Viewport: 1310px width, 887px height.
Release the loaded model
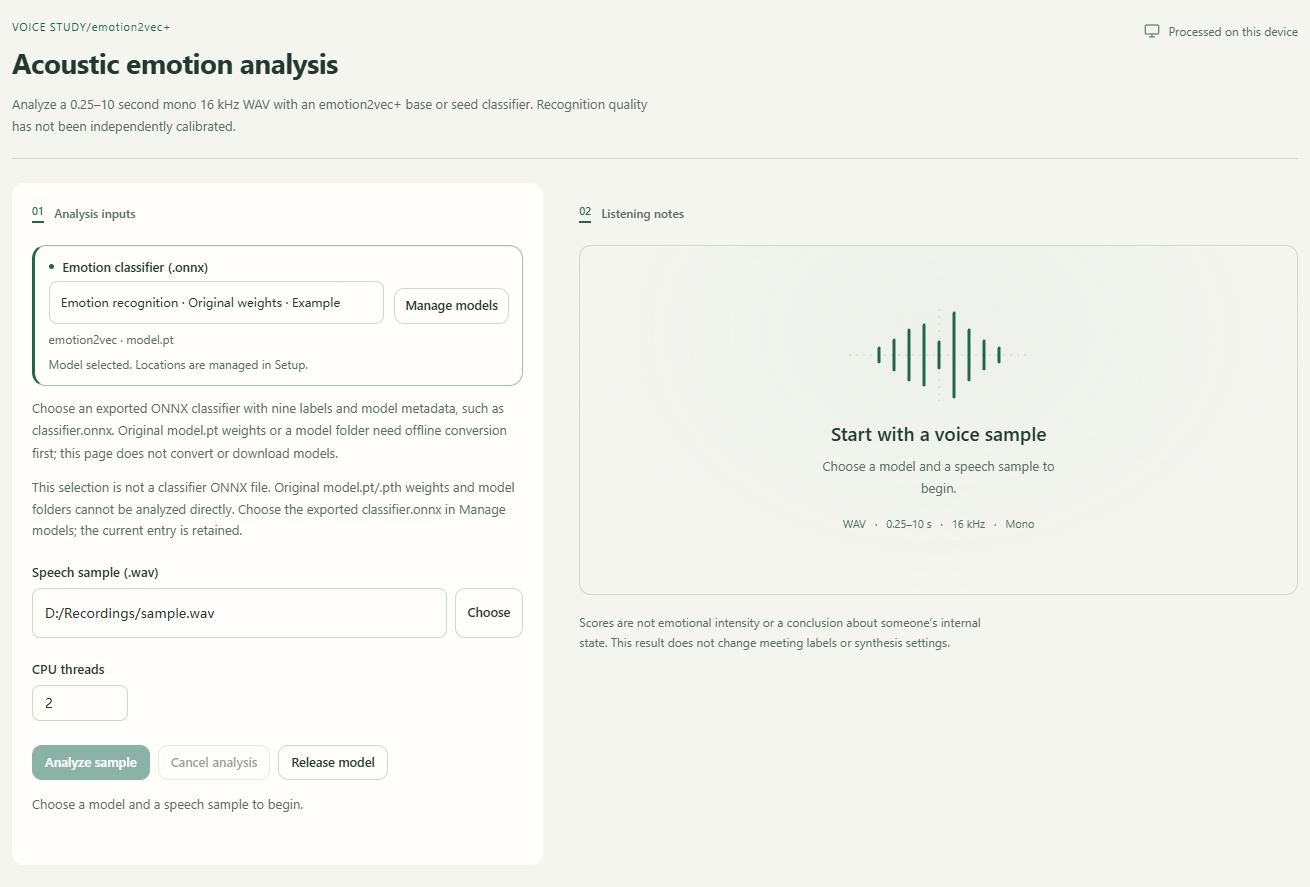tap(333, 763)
